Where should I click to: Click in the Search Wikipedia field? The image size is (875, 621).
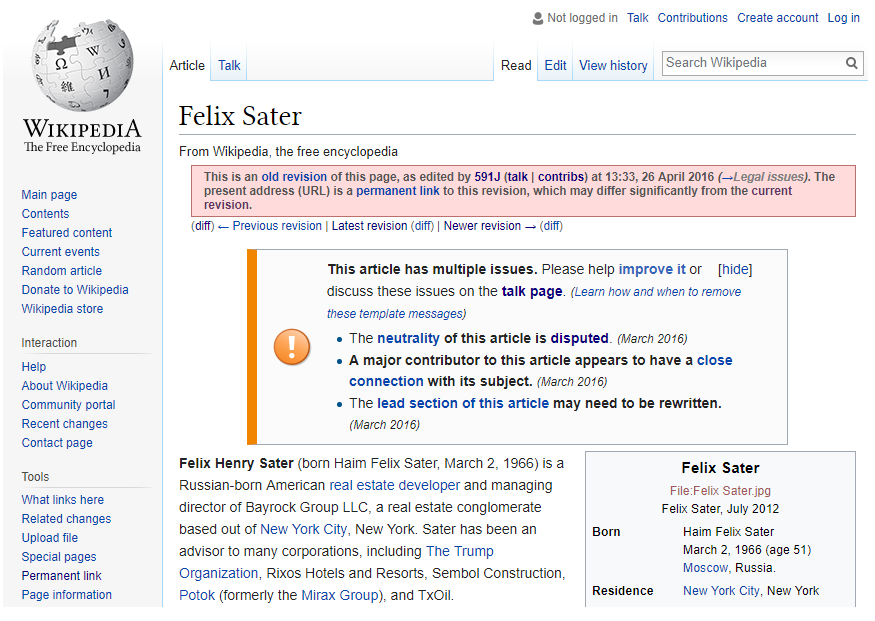pyautogui.click(x=752, y=63)
